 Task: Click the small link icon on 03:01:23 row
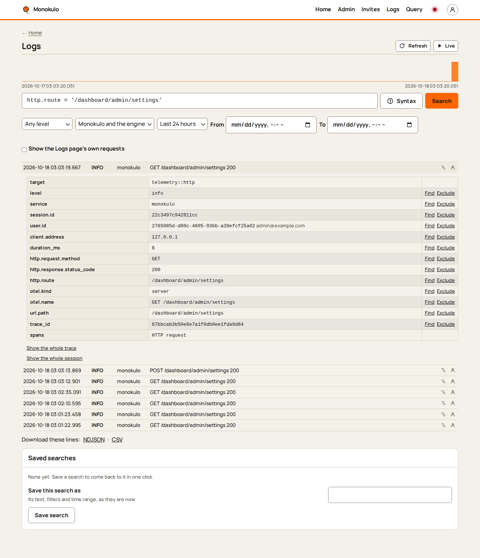tap(443, 414)
